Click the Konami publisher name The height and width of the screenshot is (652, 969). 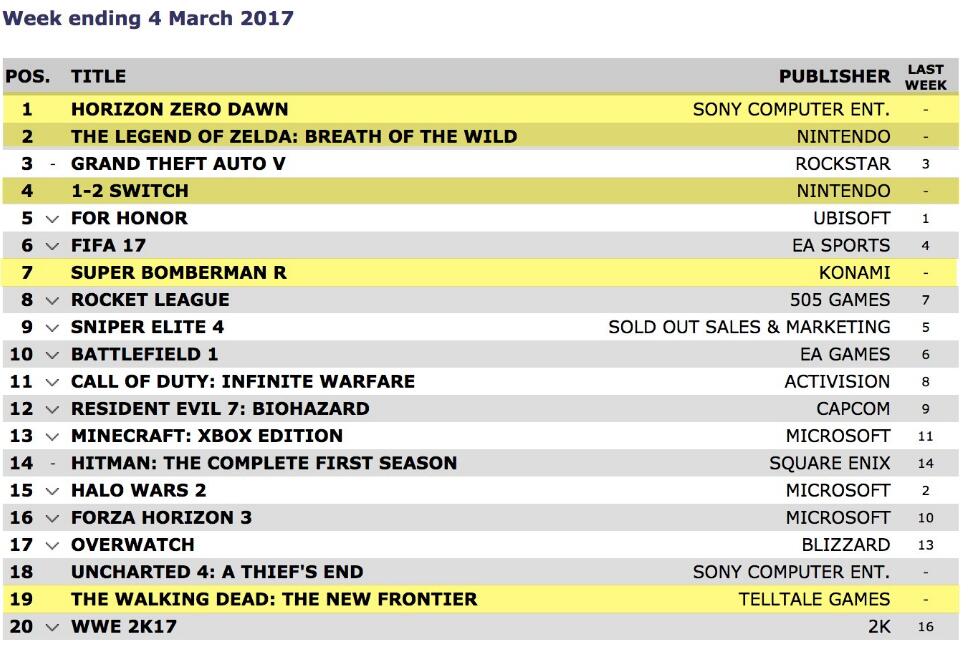tap(854, 273)
